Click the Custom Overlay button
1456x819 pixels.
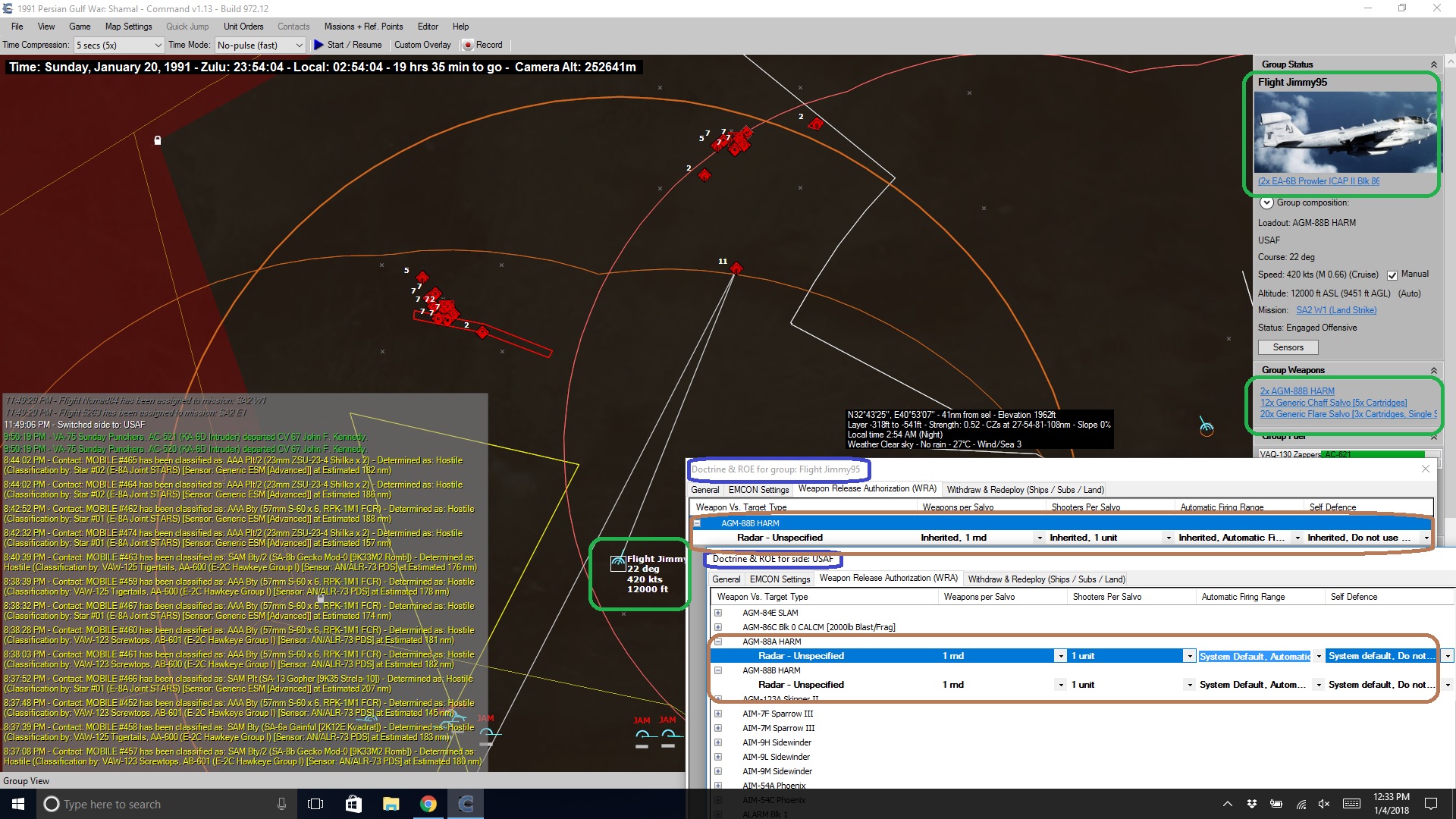click(422, 45)
